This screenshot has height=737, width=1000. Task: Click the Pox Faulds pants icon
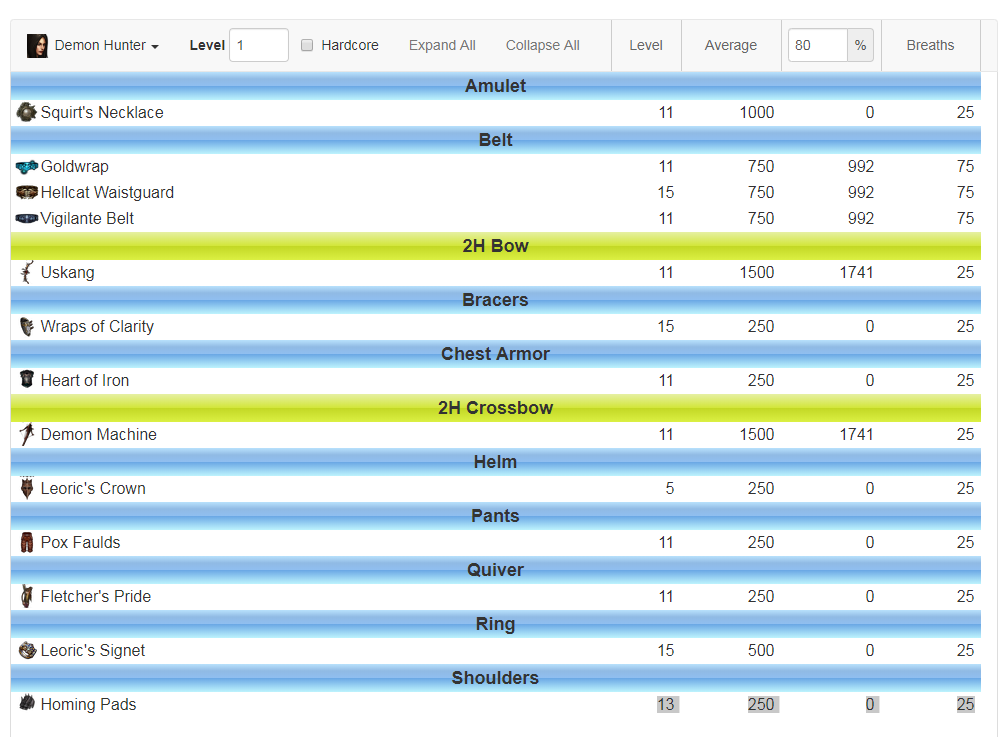26,543
